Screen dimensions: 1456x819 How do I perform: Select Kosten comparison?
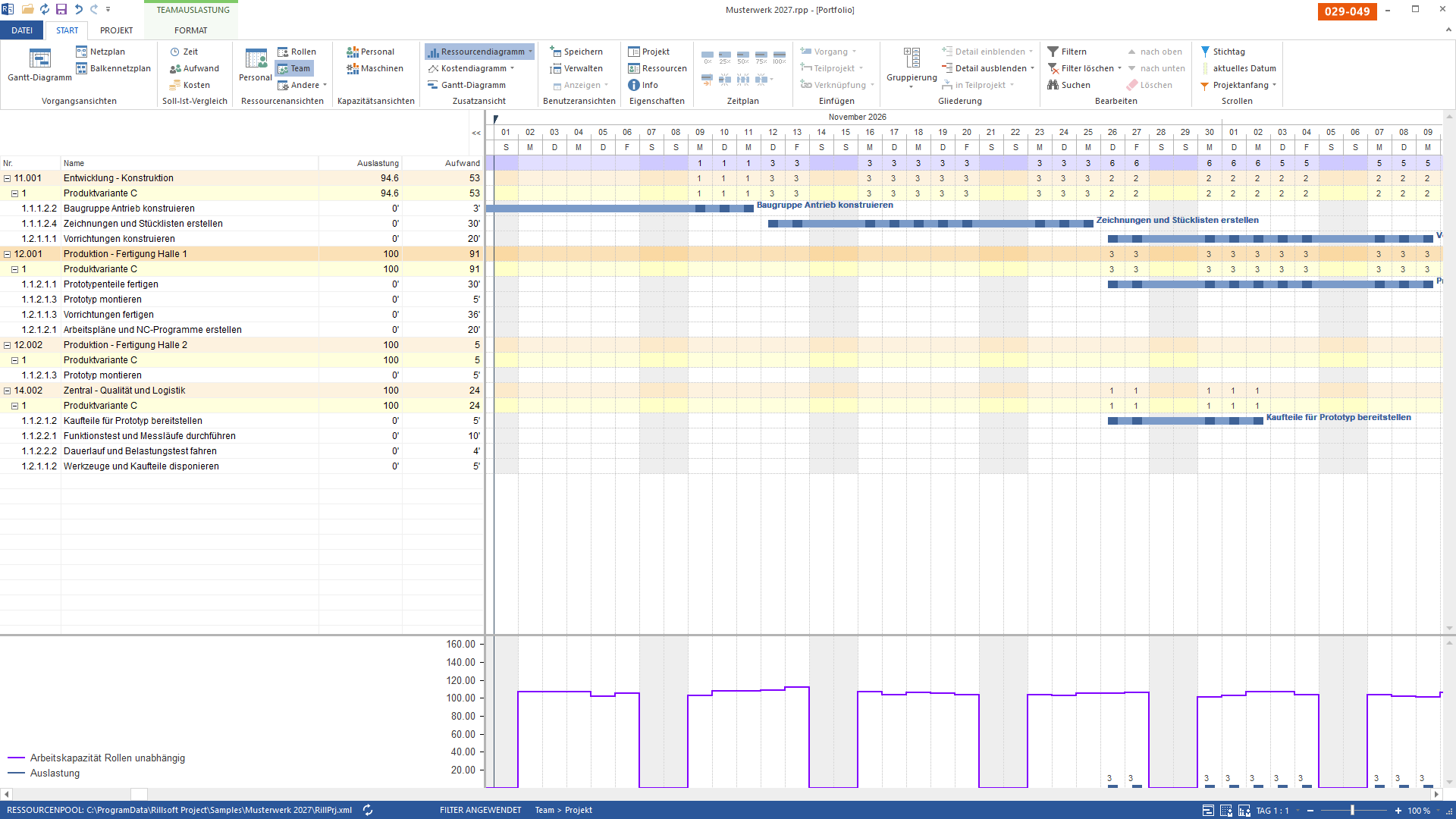[190, 85]
